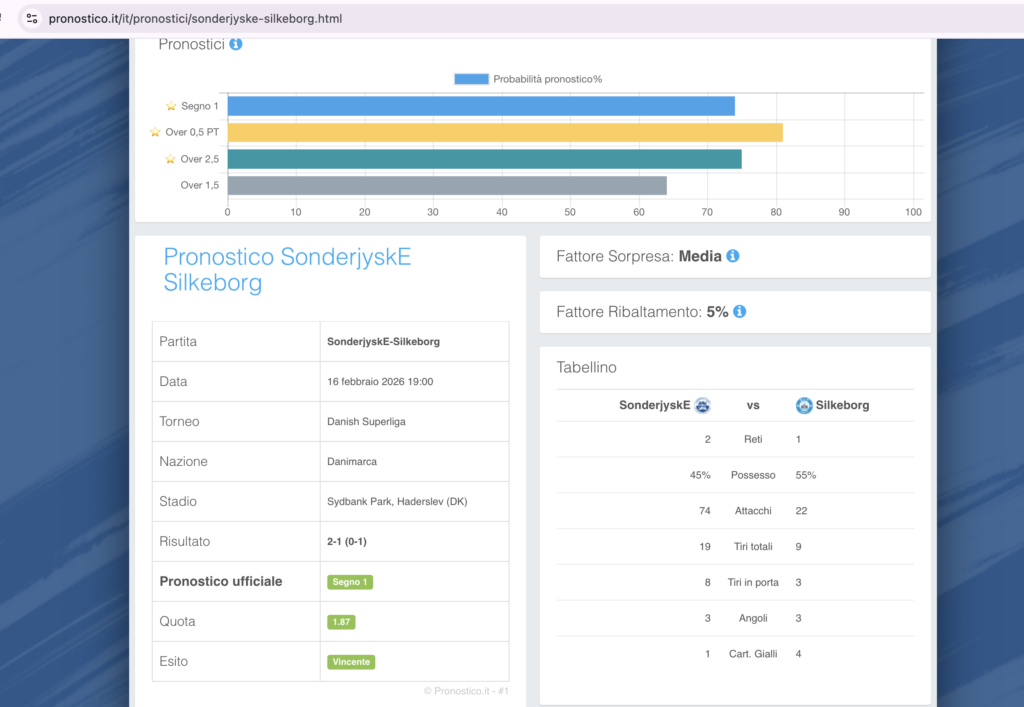Image resolution: width=1024 pixels, height=707 pixels.
Task: Open site info icon in address bar
Action: (x=32, y=18)
